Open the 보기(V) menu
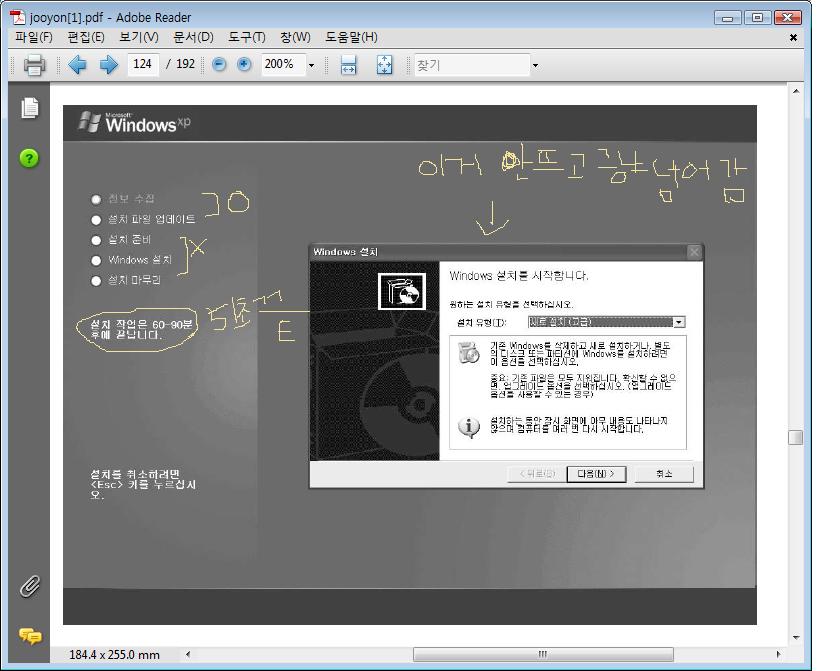 [x=139, y=37]
